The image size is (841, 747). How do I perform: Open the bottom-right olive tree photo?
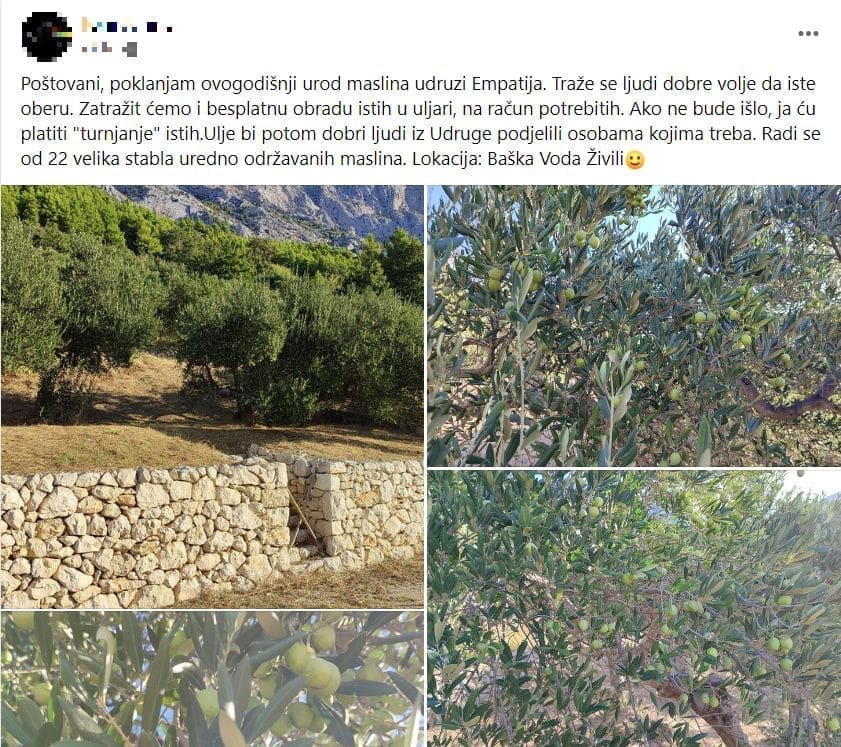pyautogui.click(x=634, y=609)
